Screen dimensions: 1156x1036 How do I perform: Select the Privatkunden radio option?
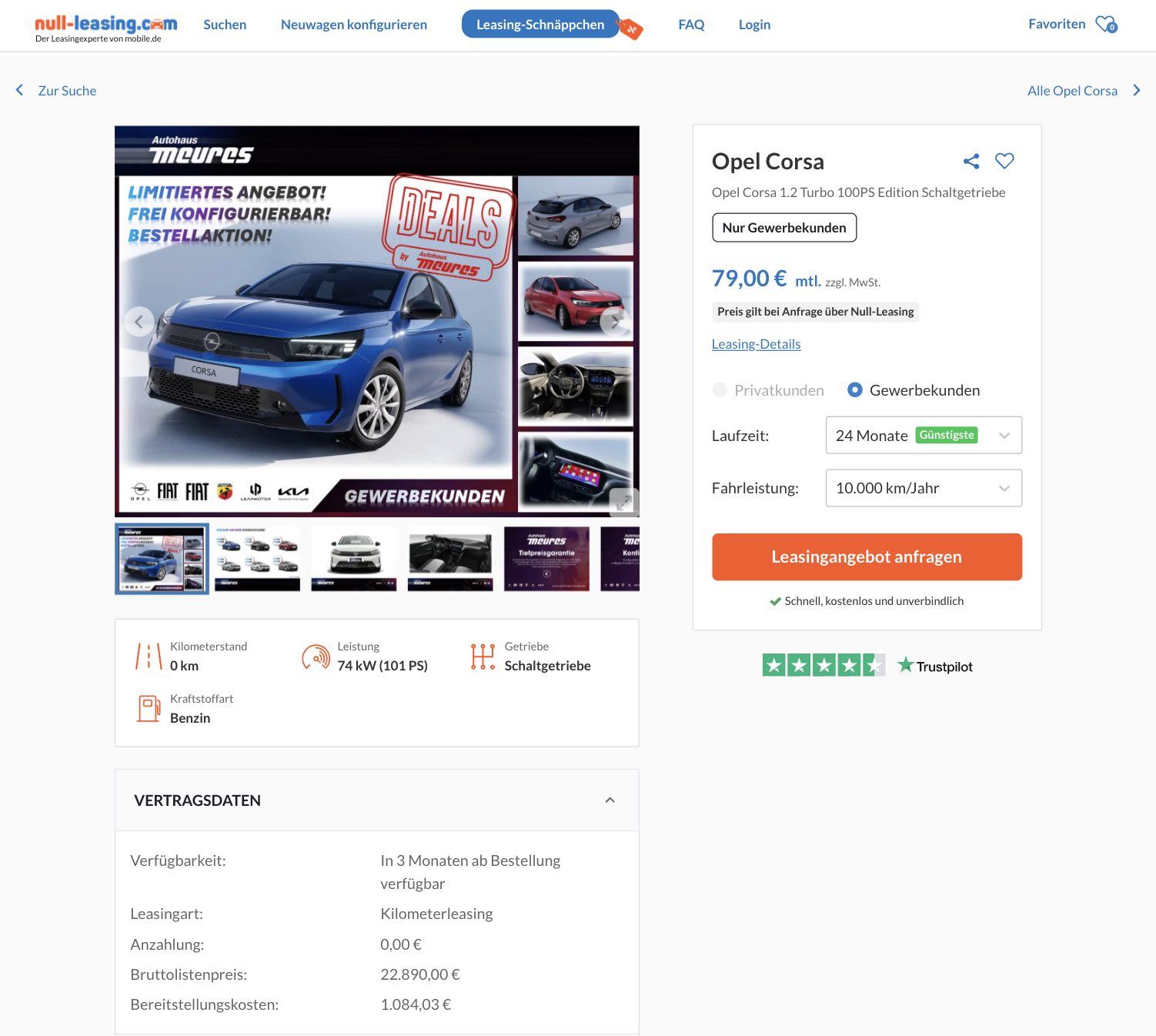coord(720,390)
